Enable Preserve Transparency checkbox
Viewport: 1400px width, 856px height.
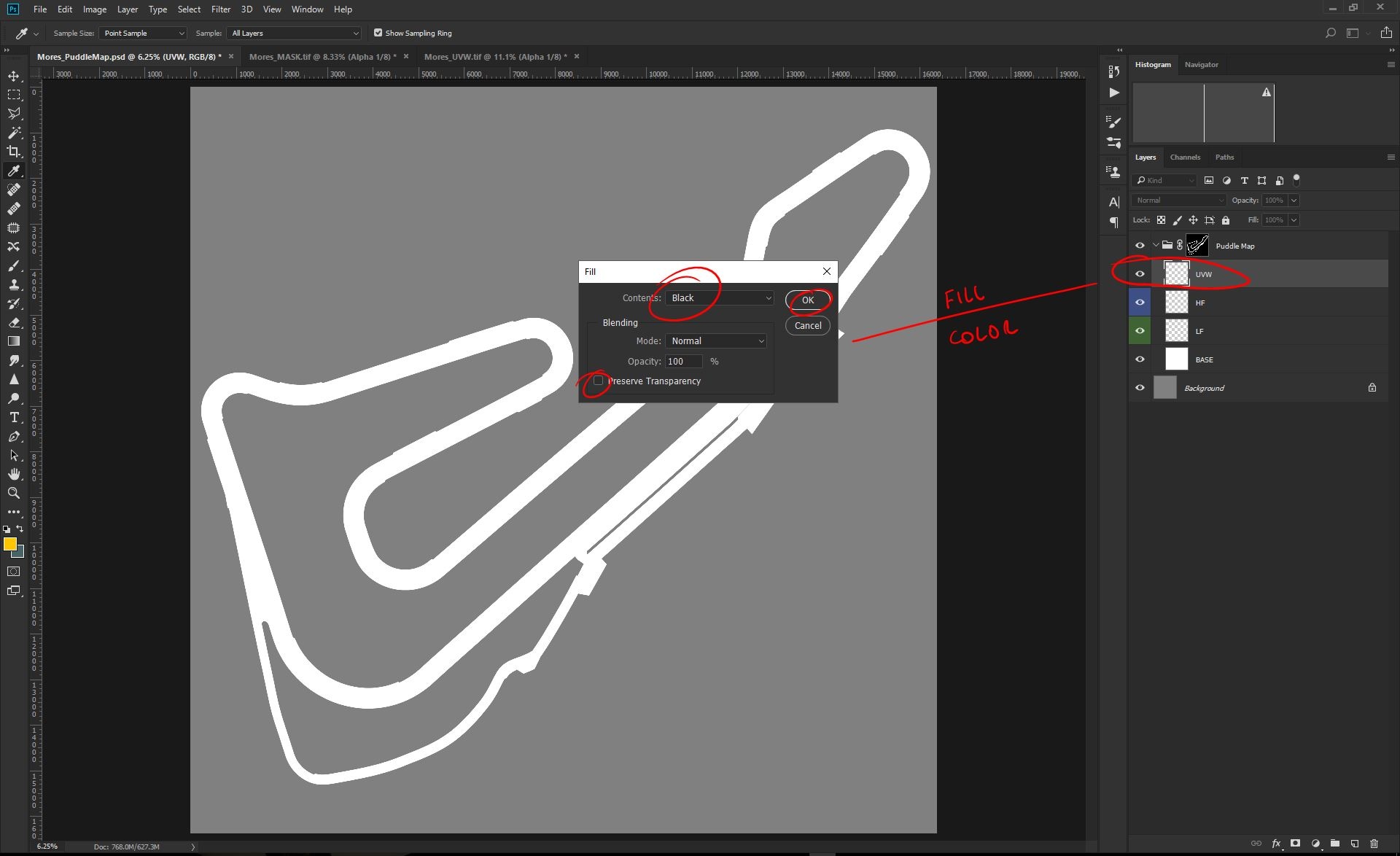[x=598, y=381]
